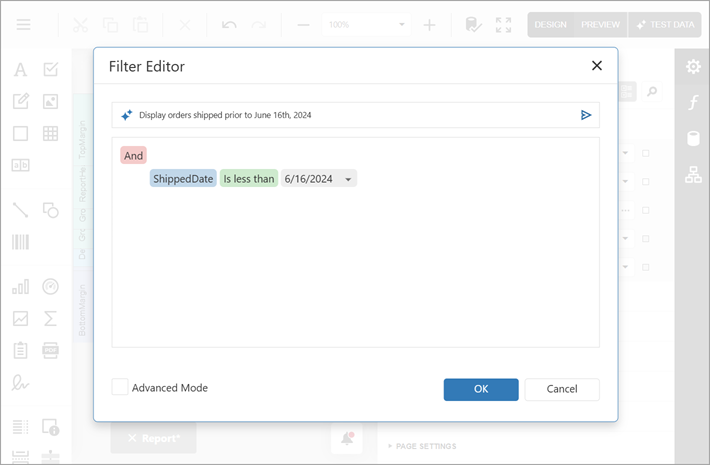Screen dimensions: 710x465
Task: Click the And group operator
Action: click(133, 155)
